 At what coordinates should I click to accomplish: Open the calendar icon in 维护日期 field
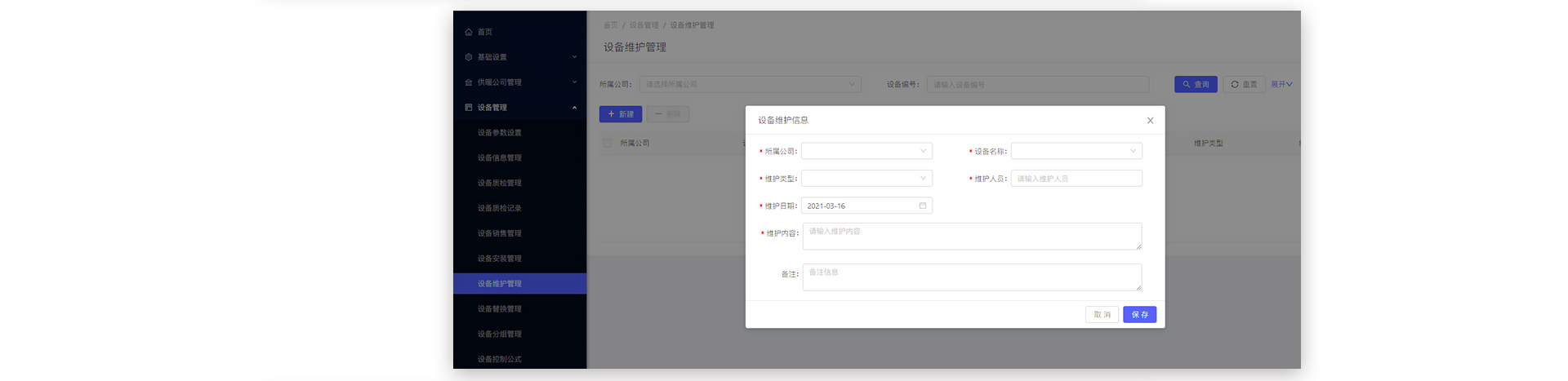[923, 206]
